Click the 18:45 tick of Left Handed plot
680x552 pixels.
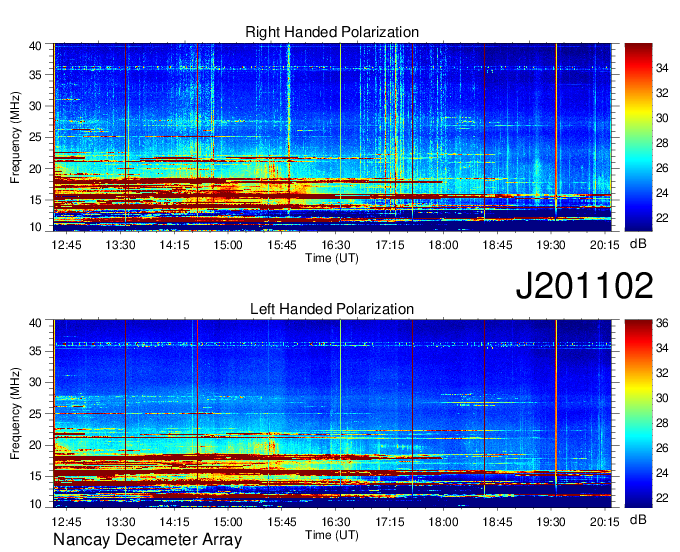click(x=497, y=522)
